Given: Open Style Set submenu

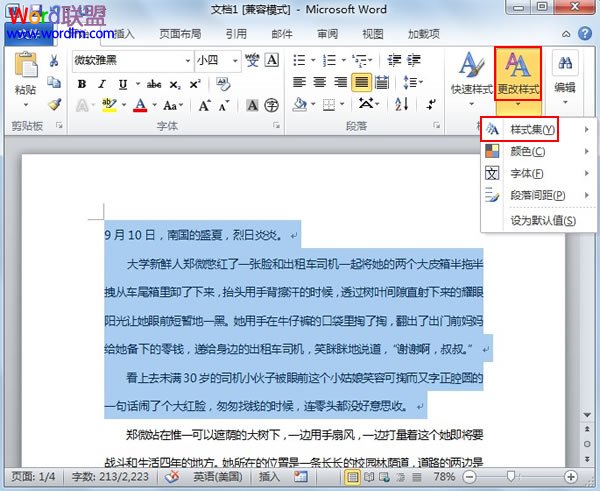Looking at the screenshot, I should point(537,130).
